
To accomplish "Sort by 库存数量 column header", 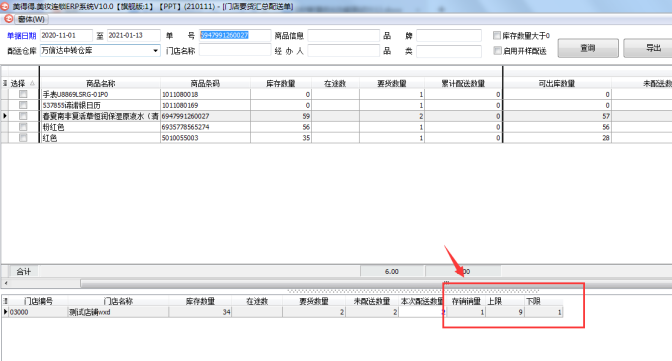I will (x=281, y=83).
